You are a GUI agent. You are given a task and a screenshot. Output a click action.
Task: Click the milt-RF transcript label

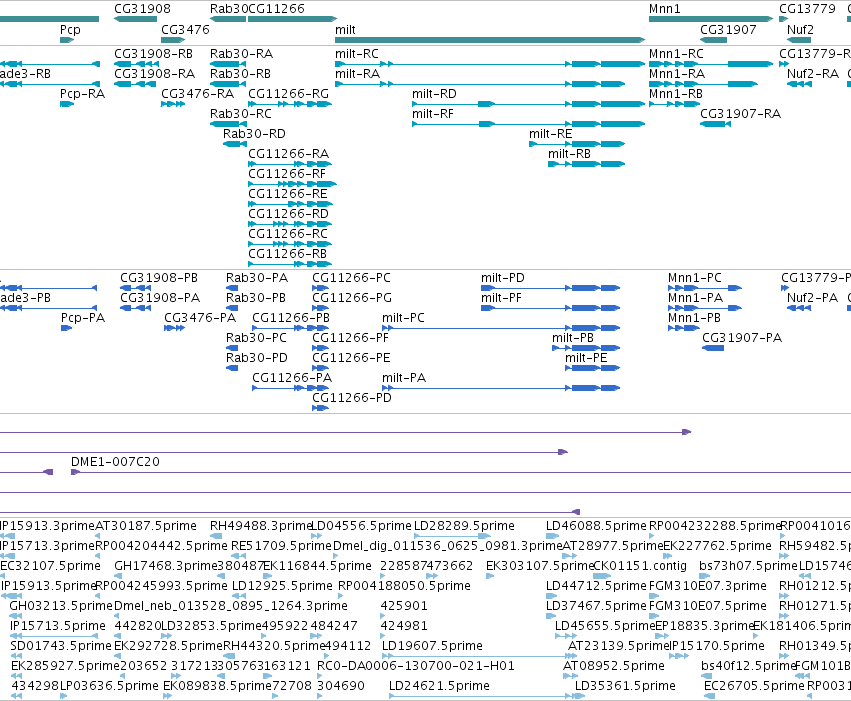point(433,114)
